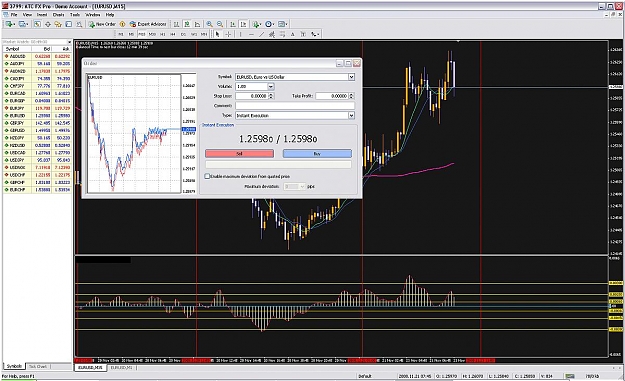The image size is (625, 381).
Task: Open the Templates dropdown icon
Action: (x=282, y=24)
